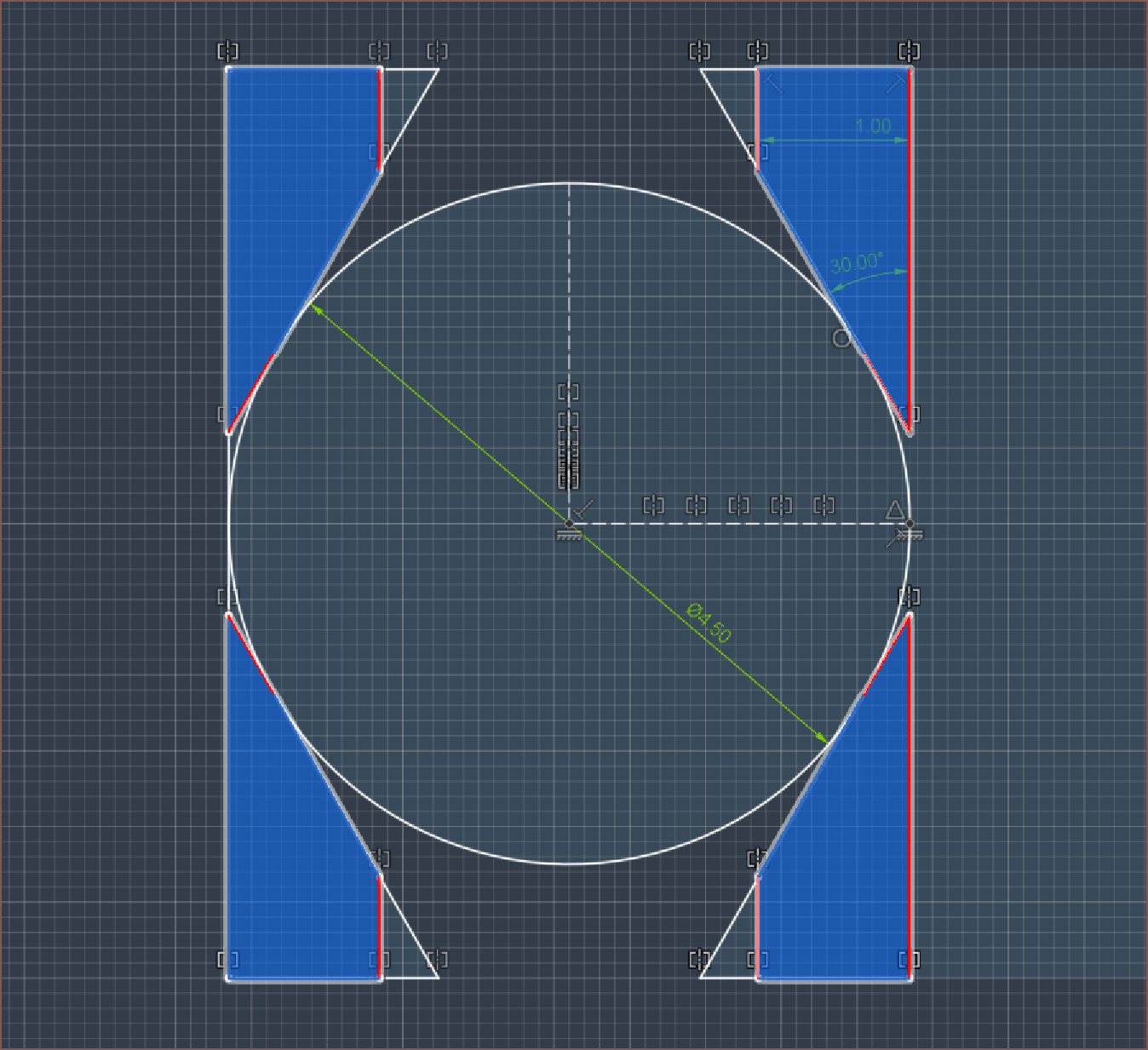Select the outer left vertical edge of the lower-left profile

(x=227, y=796)
